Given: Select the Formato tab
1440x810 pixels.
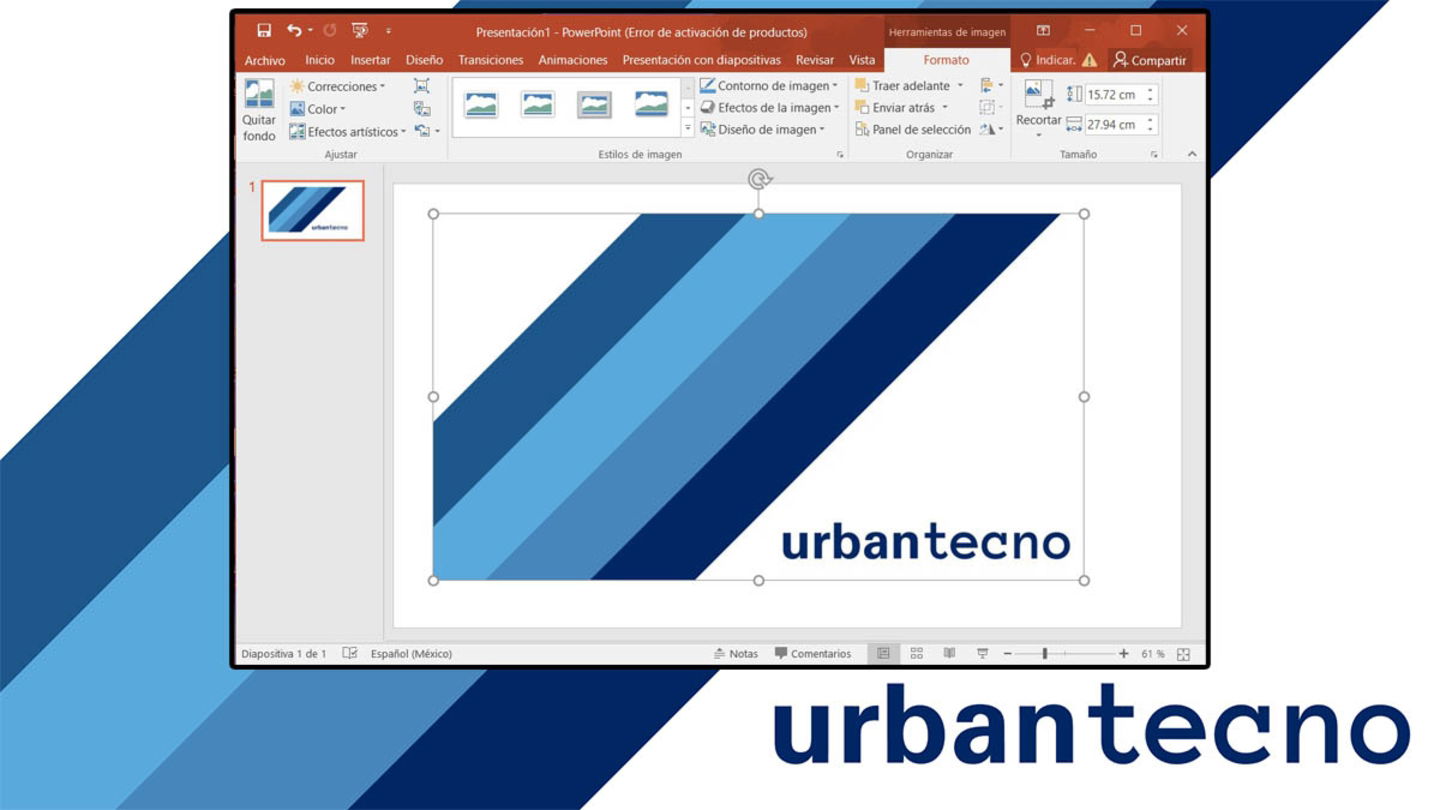Looking at the screenshot, I should click(946, 60).
